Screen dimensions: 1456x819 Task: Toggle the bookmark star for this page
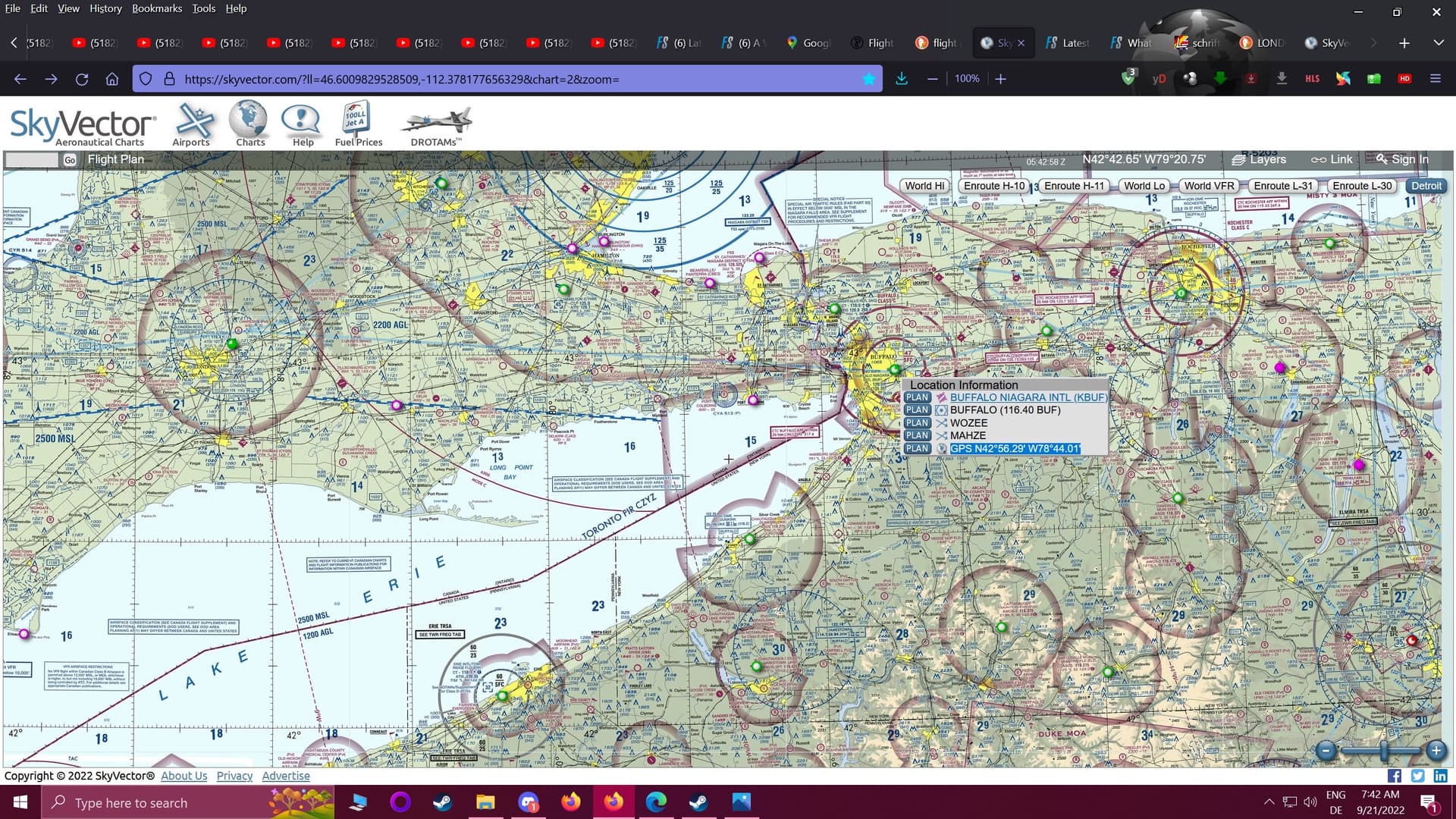[869, 79]
